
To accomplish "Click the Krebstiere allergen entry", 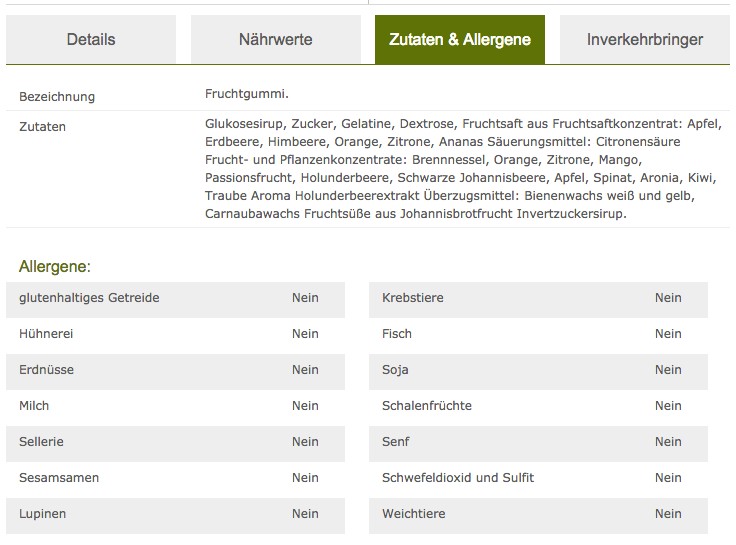I will 412,298.
